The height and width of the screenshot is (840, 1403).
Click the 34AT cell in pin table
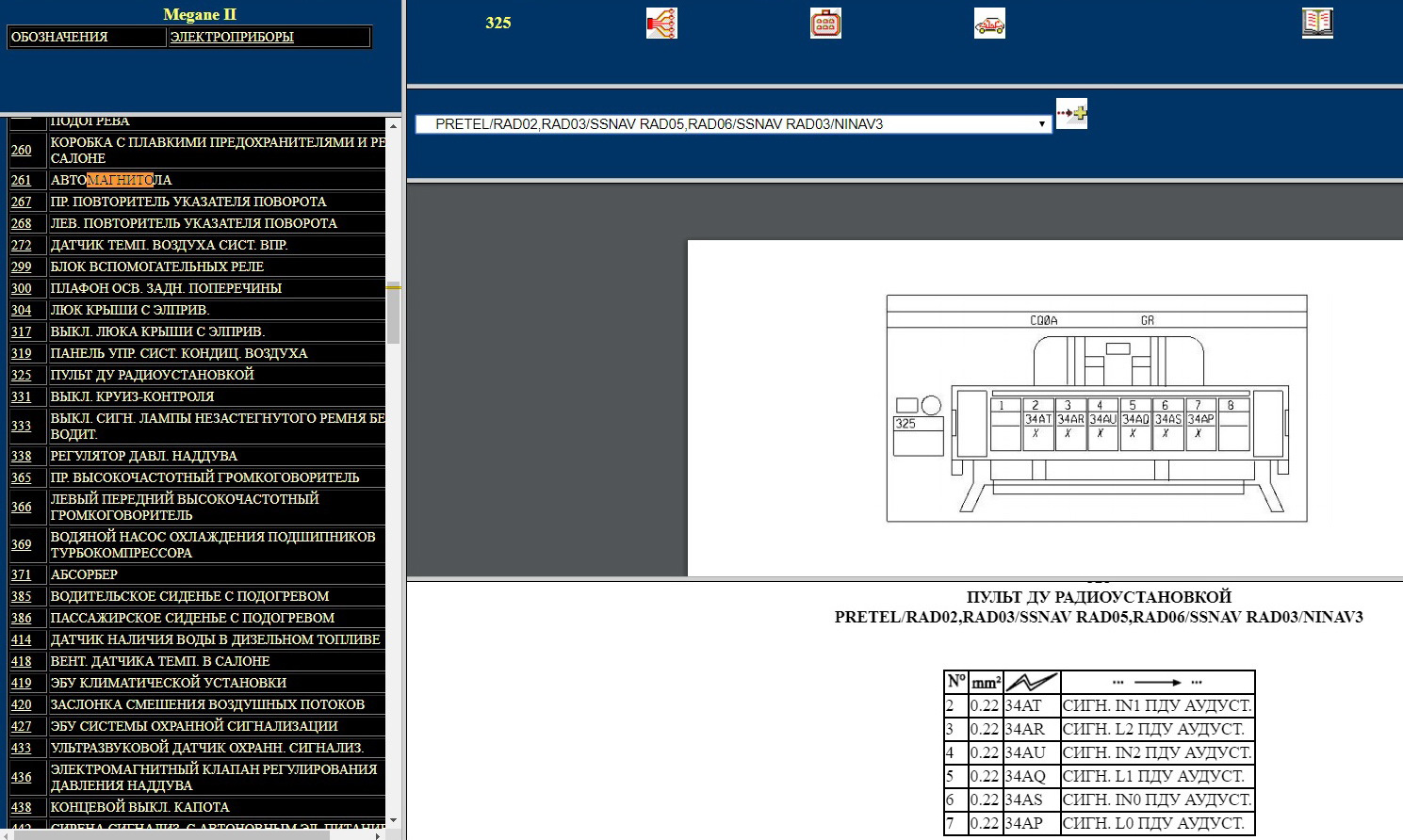(x=1031, y=705)
